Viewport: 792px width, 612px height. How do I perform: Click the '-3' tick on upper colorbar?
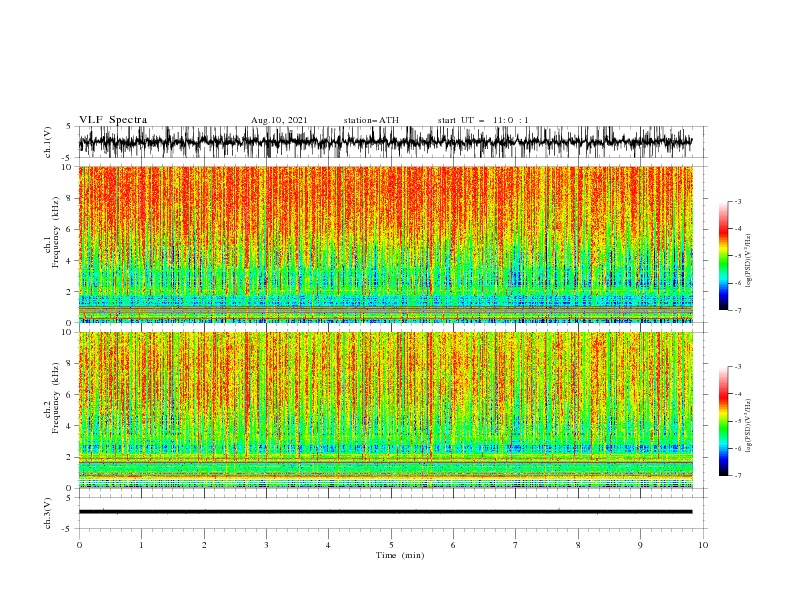click(x=737, y=201)
